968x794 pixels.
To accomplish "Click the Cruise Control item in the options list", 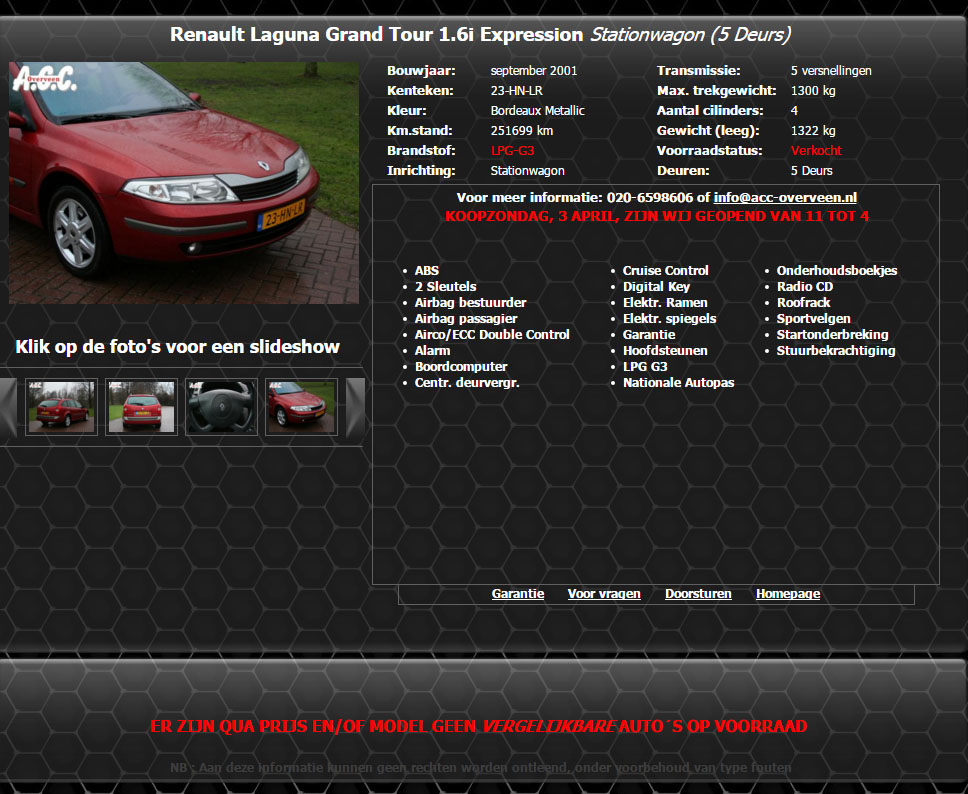I will pyautogui.click(x=665, y=271).
